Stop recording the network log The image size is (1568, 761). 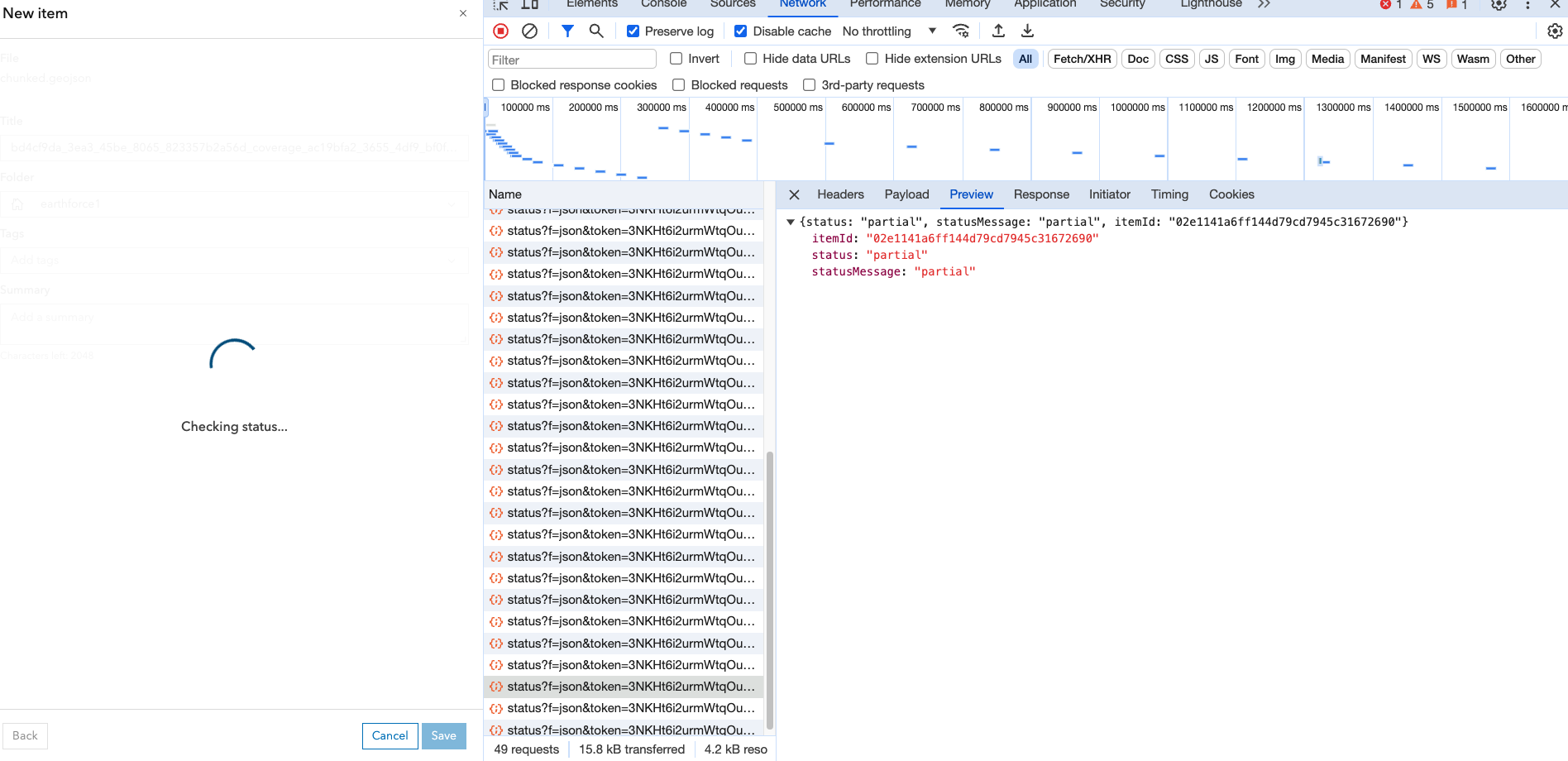[x=500, y=31]
